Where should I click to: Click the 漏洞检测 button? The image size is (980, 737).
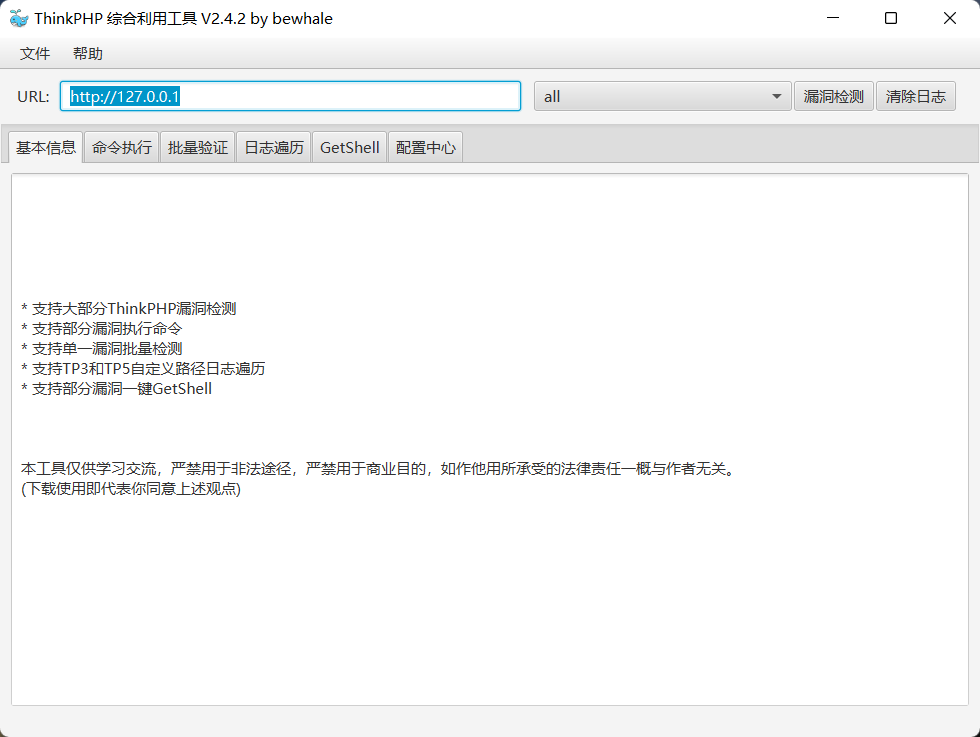click(834, 96)
